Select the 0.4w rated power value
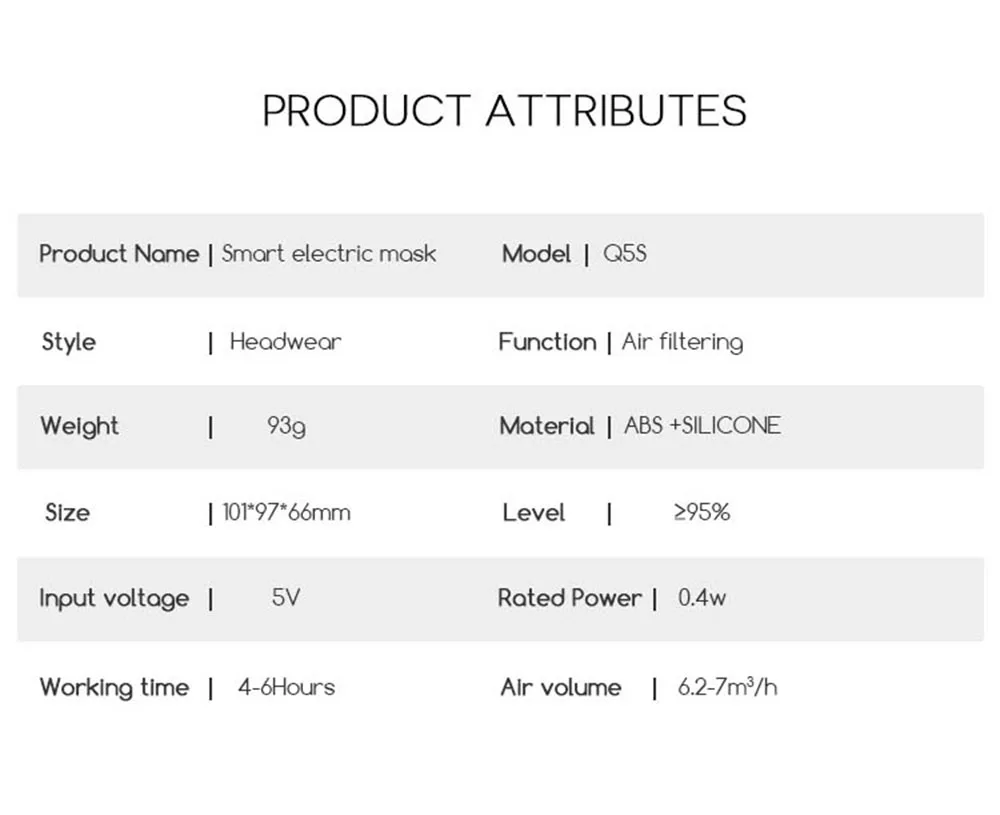 702,598
